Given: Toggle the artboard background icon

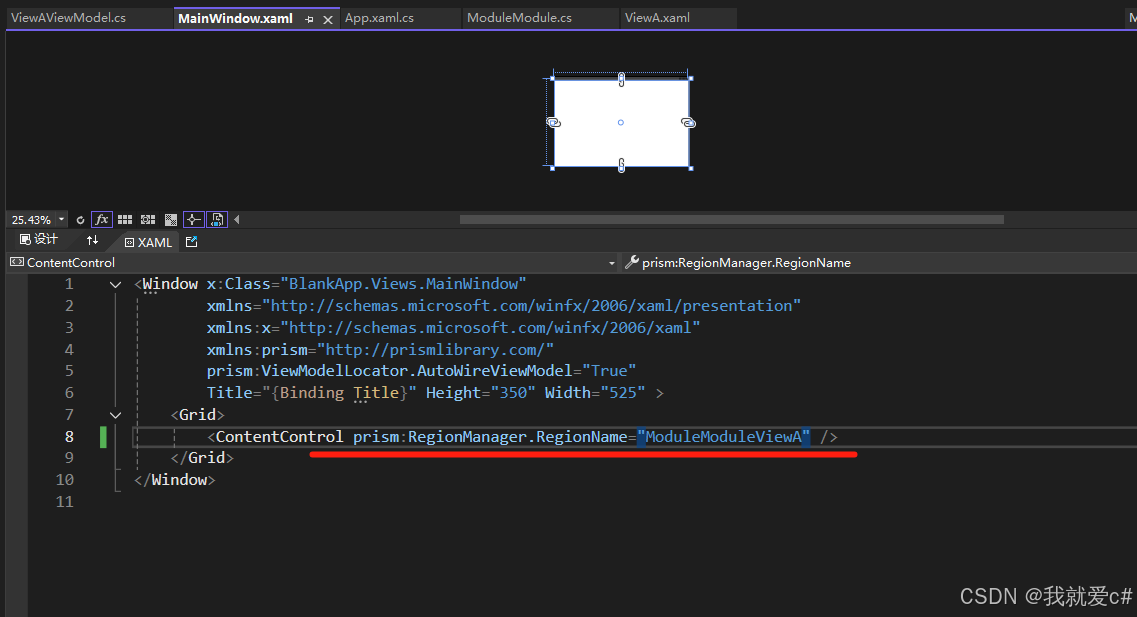Looking at the screenshot, I should click(170, 219).
